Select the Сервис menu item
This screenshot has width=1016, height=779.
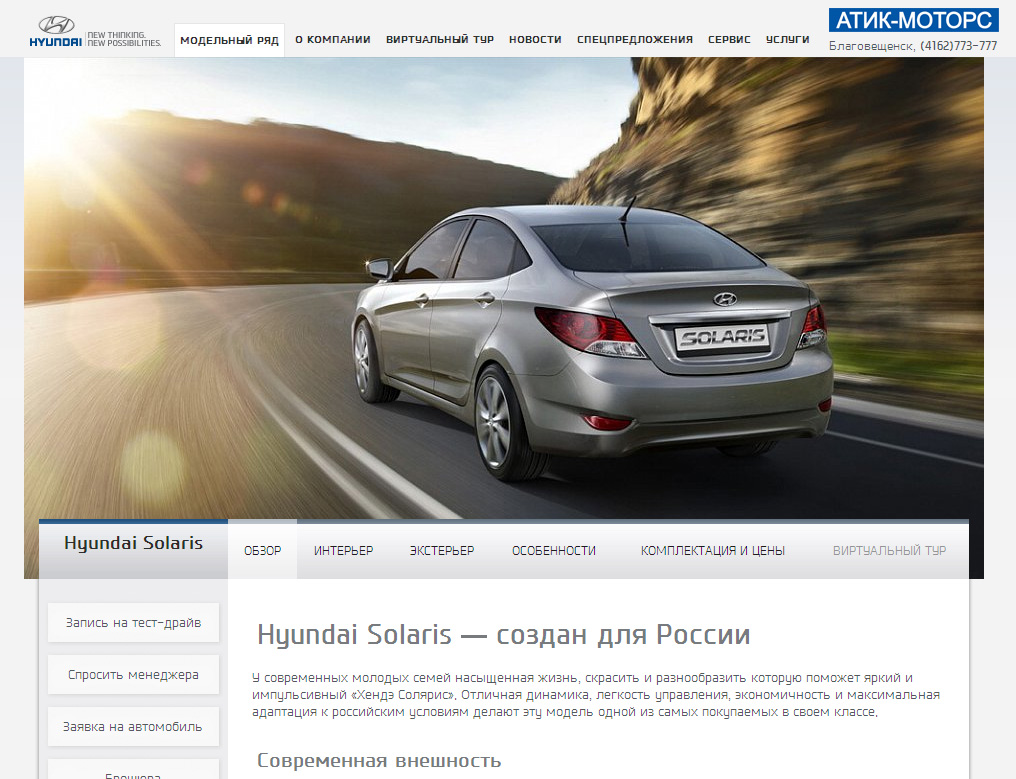pyautogui.click(x=729, y=40)
